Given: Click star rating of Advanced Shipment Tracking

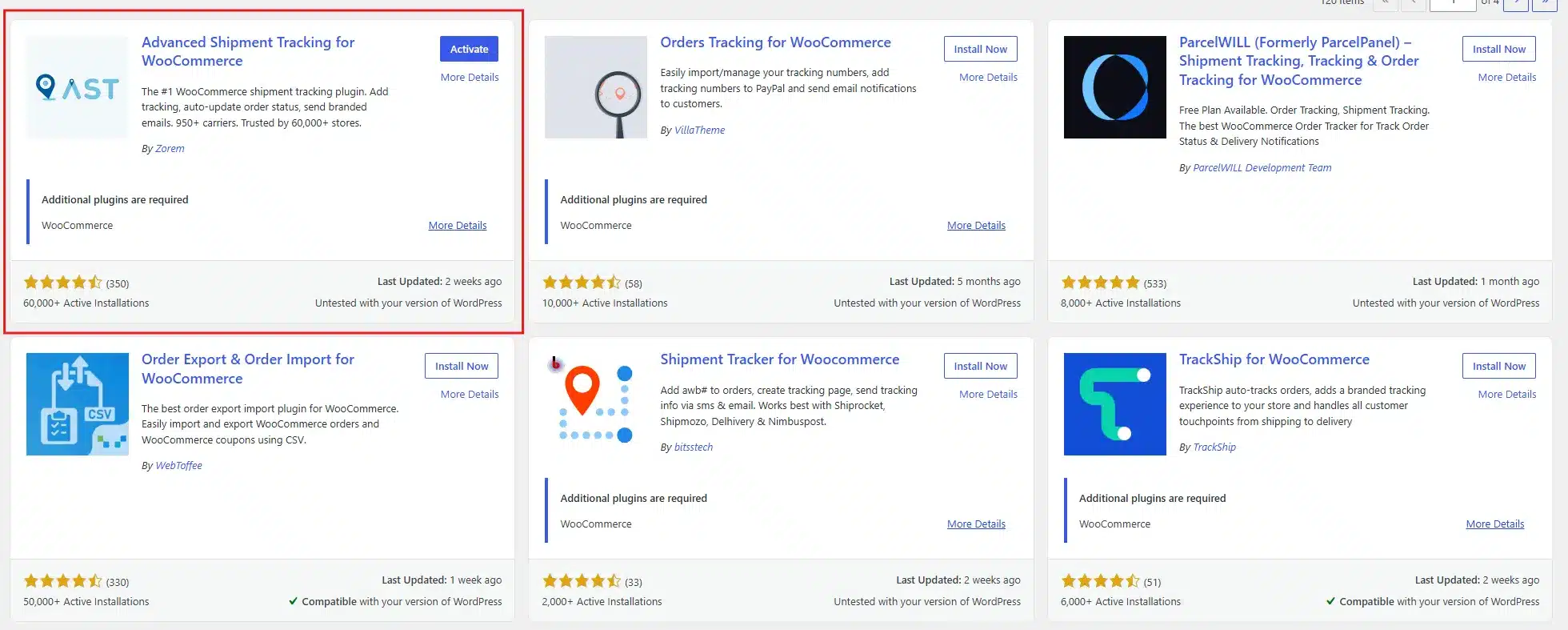Looking at the screenshot, I should coord(63,282).
